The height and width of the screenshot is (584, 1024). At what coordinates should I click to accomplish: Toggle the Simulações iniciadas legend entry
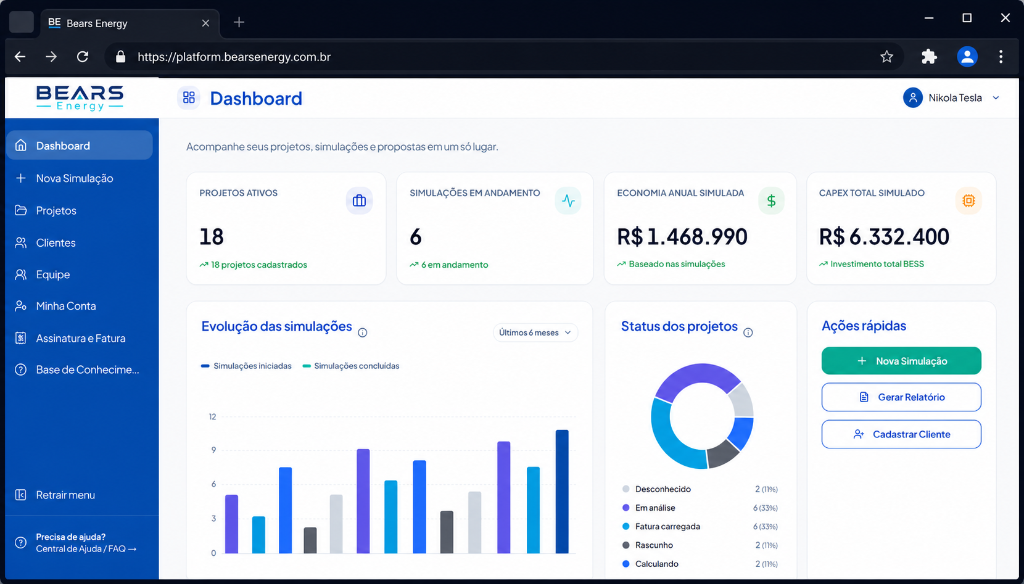(246, 366)
